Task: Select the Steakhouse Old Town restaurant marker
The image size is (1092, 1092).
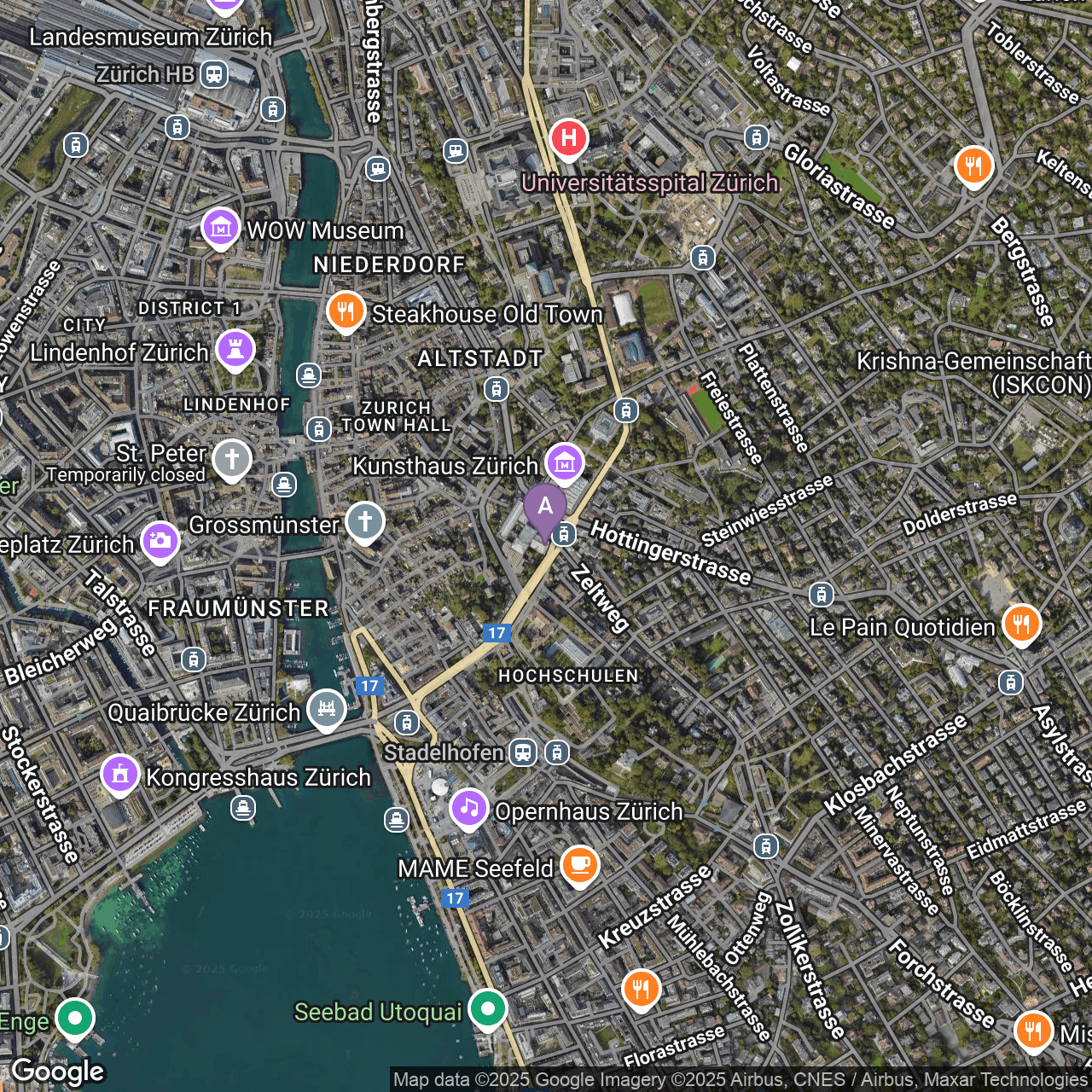Action: coord(346,313)
